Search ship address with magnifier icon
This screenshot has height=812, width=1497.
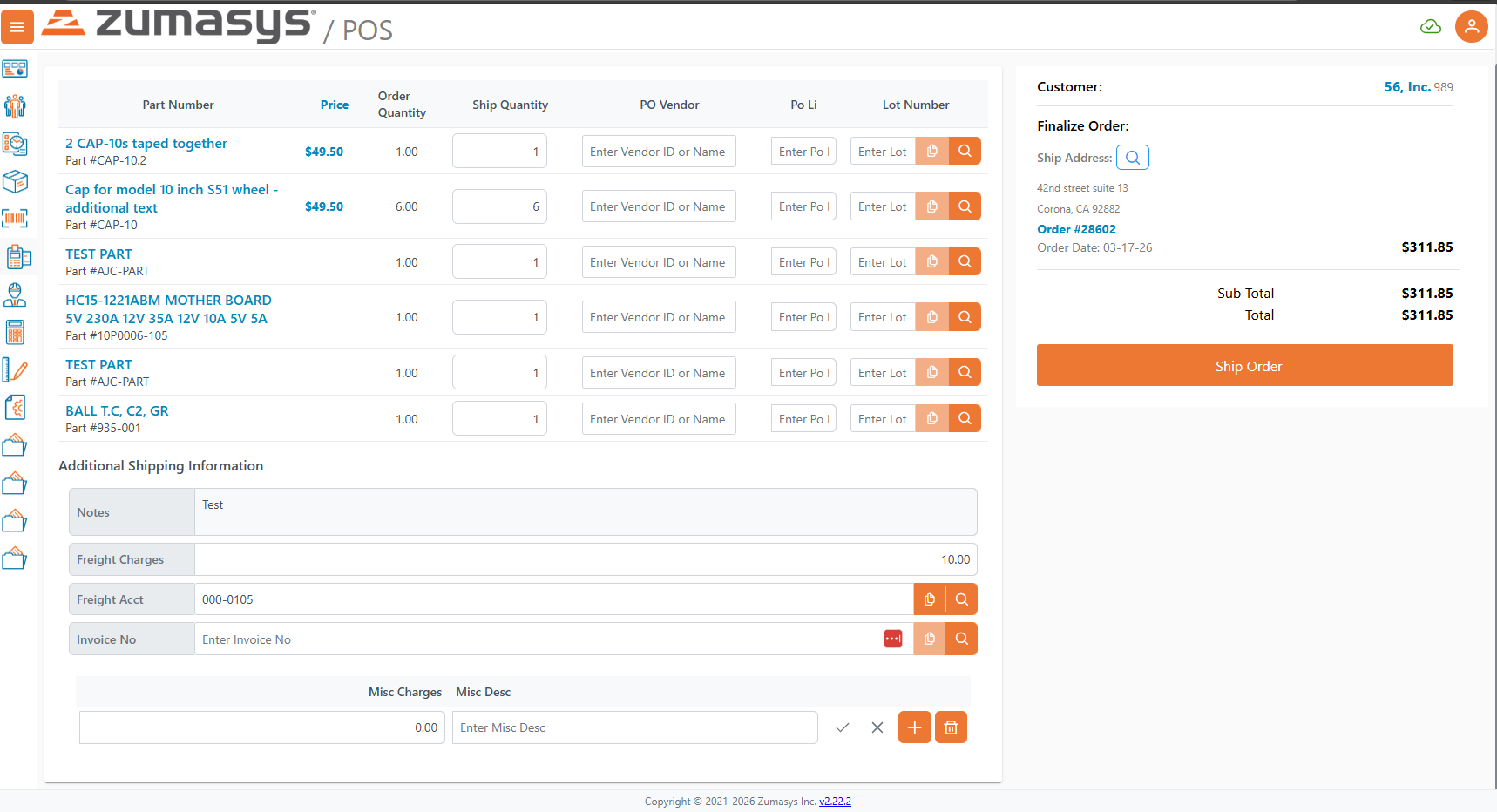pos(1132,158)
